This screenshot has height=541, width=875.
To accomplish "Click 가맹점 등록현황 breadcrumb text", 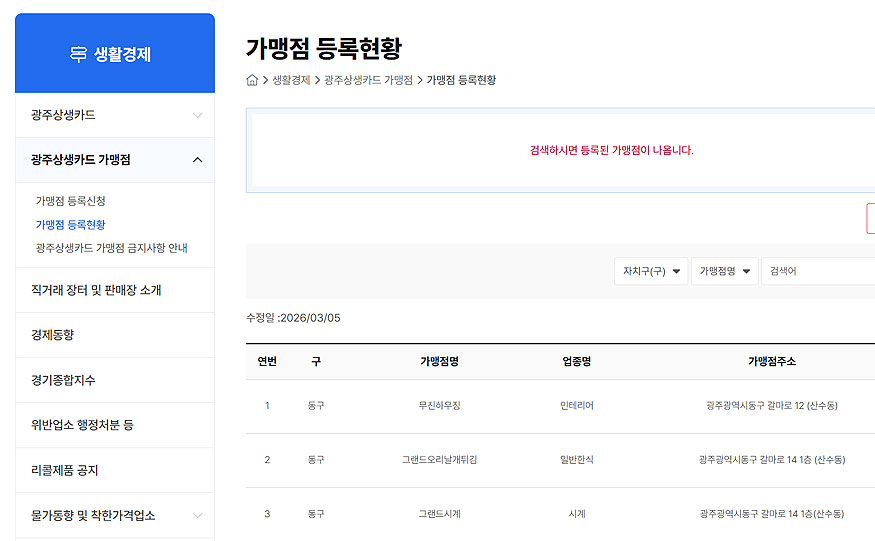I will pyautogui.click(x=461, y=80).
